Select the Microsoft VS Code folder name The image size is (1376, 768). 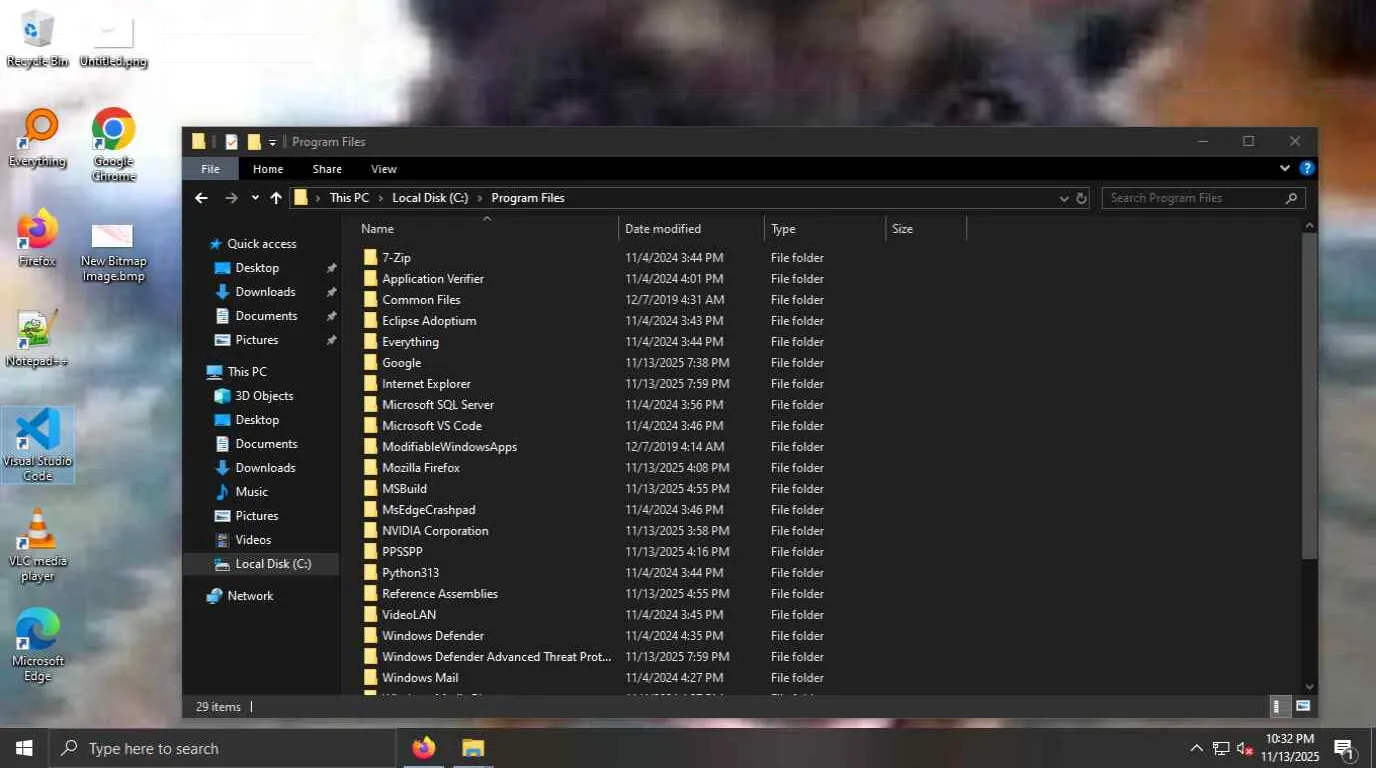tap(432, 426)
